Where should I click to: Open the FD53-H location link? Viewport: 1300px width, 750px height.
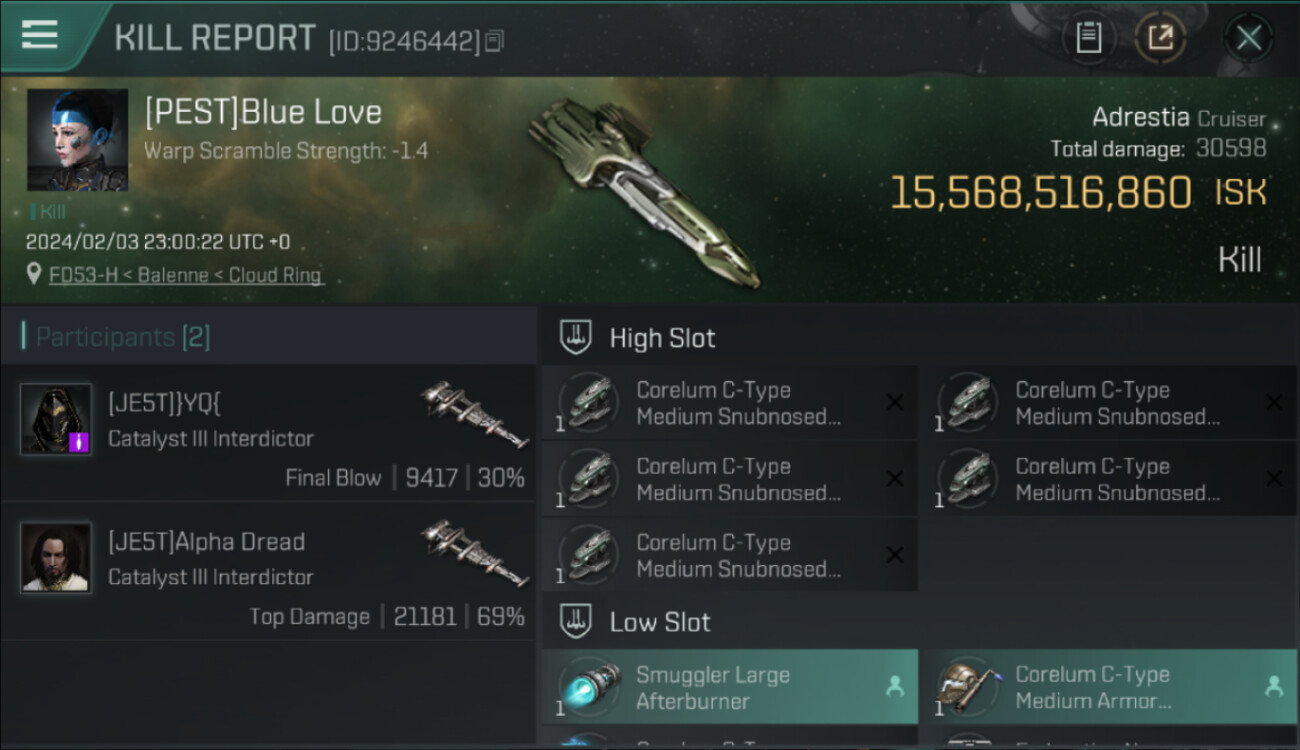(x=186, y=275)
